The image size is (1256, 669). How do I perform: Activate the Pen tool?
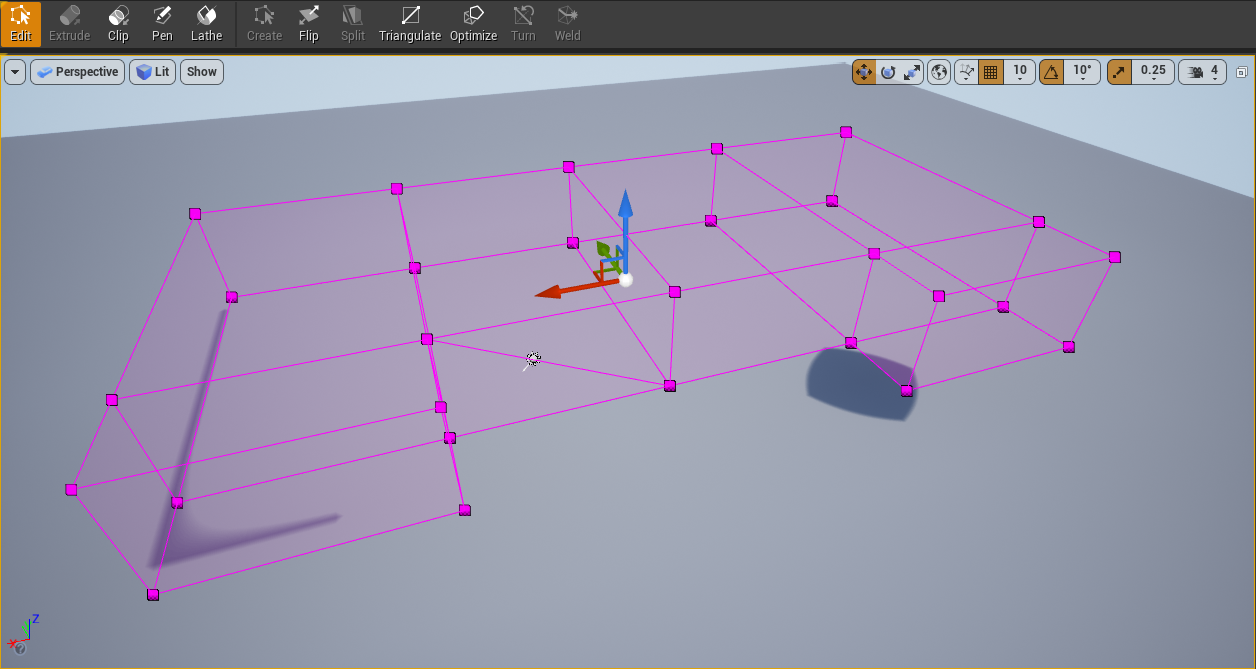pyautogui.click(x=162, y=24)
